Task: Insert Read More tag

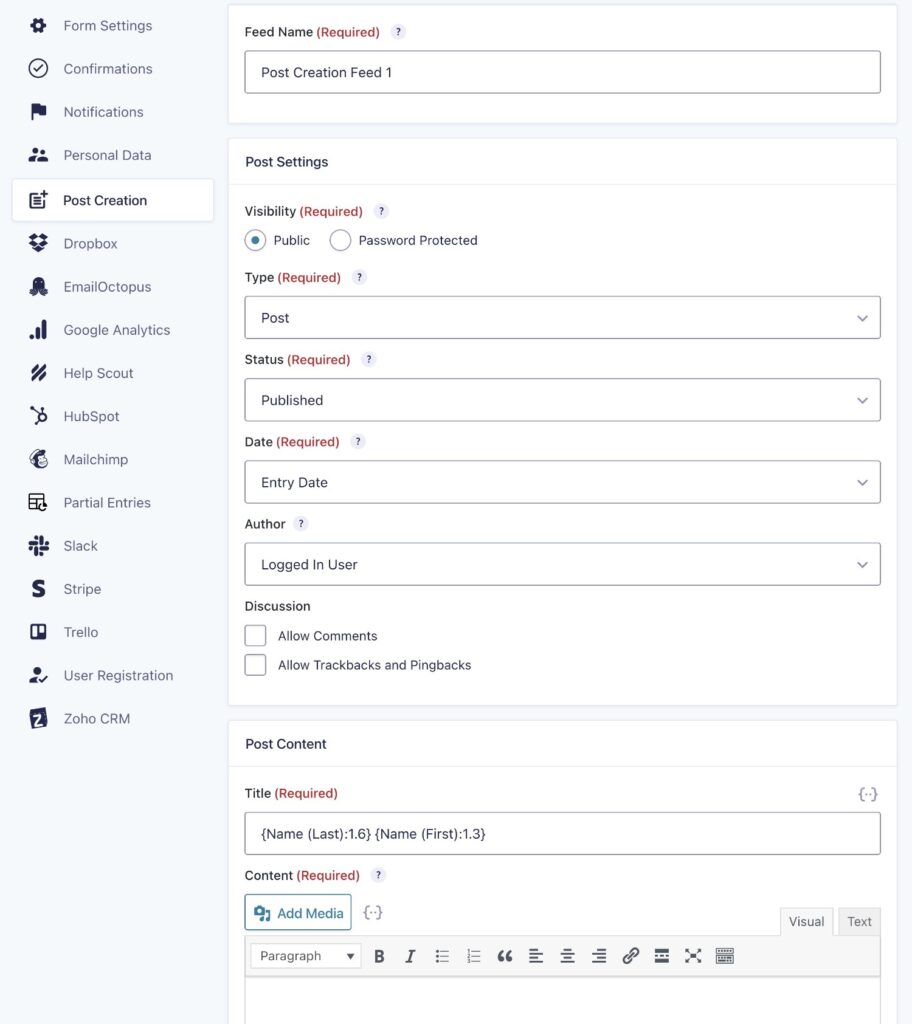Action: (x=662, y=956)
